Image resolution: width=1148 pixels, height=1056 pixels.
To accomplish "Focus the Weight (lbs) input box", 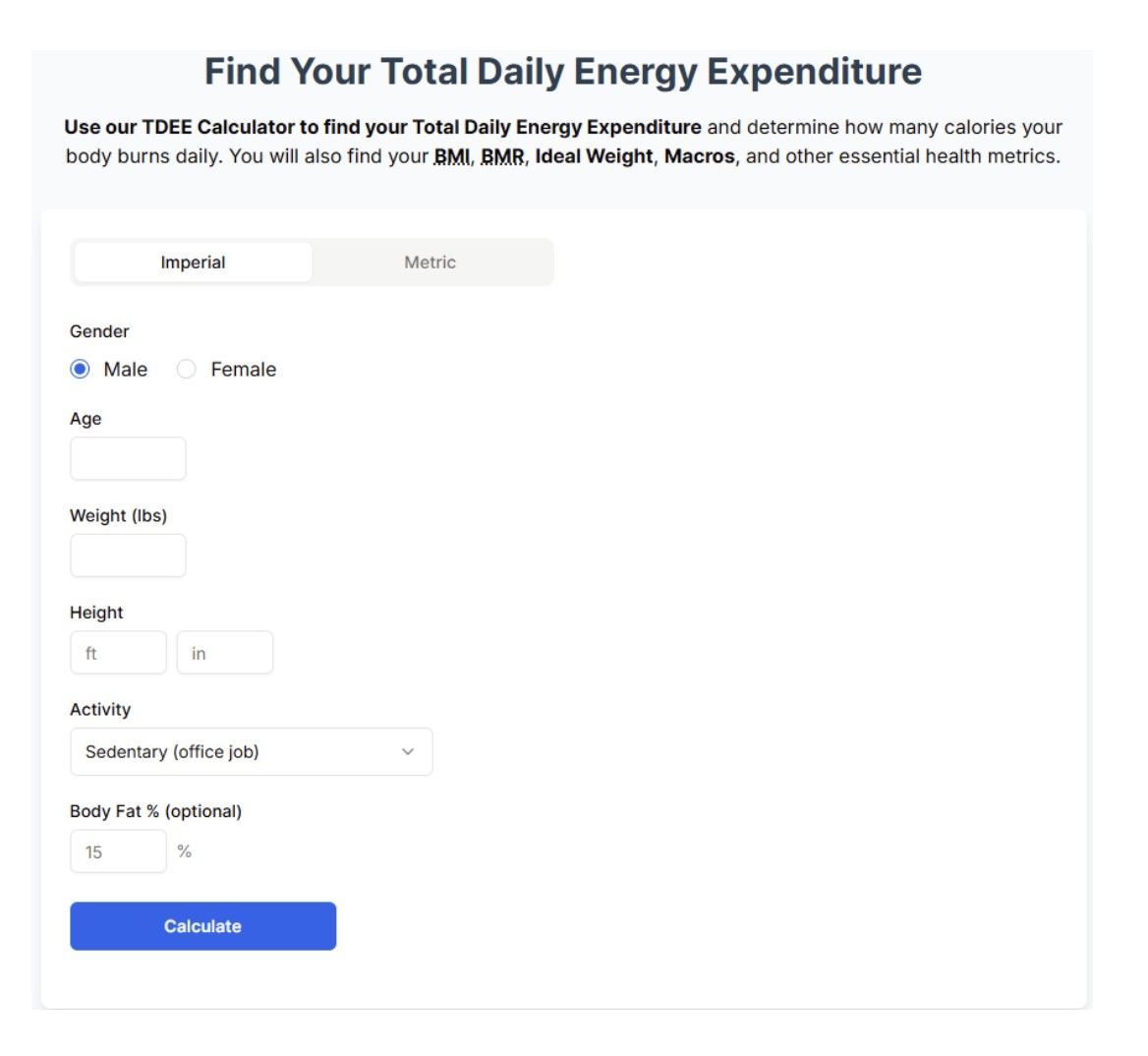I will (128, 556).
